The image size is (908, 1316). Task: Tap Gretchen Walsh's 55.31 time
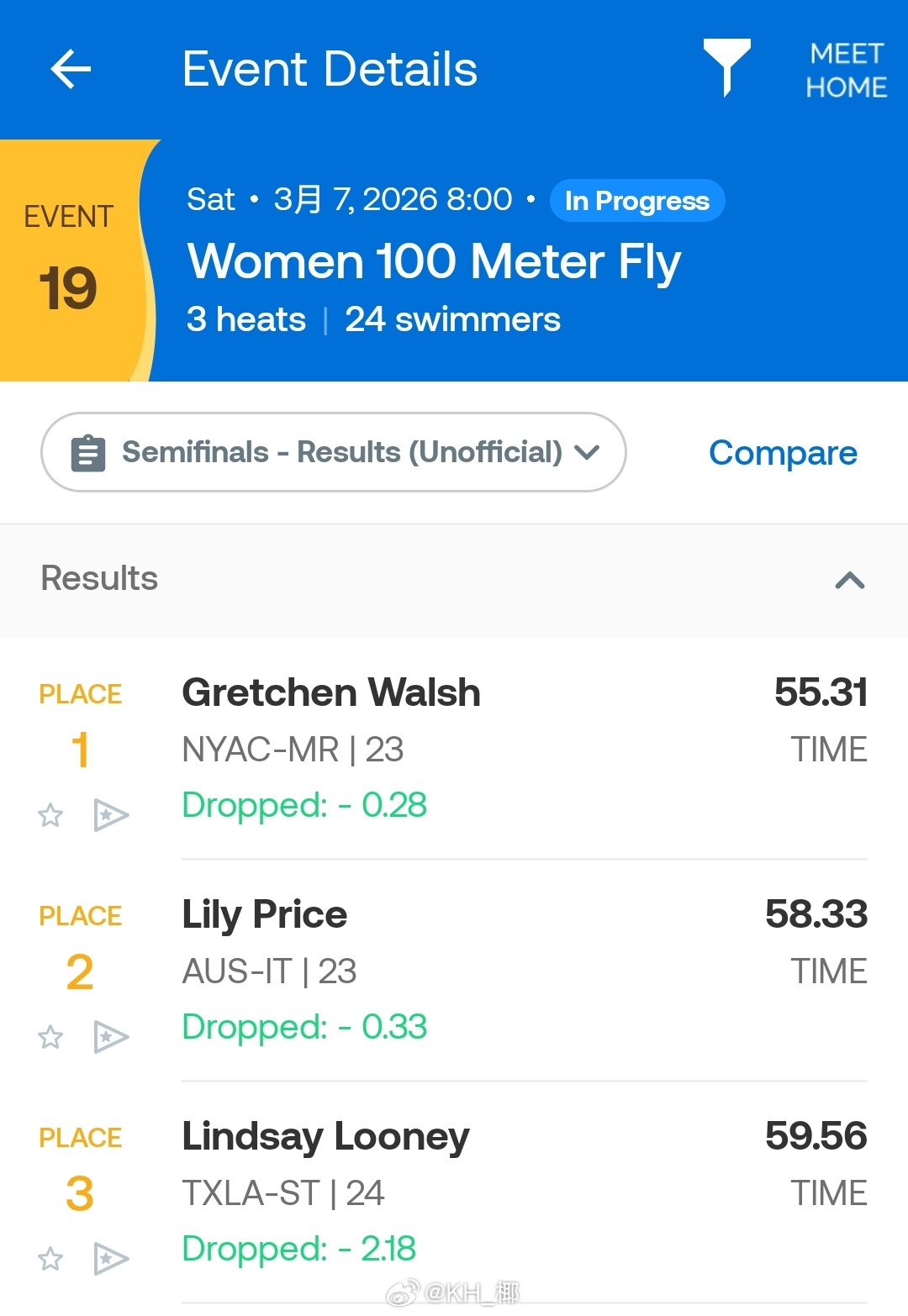(820, 692)
